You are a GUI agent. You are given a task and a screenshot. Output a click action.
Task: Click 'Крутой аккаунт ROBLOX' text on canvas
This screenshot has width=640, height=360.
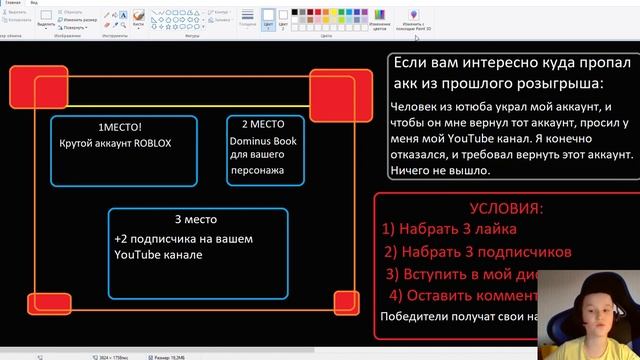(x=116, y=143)
